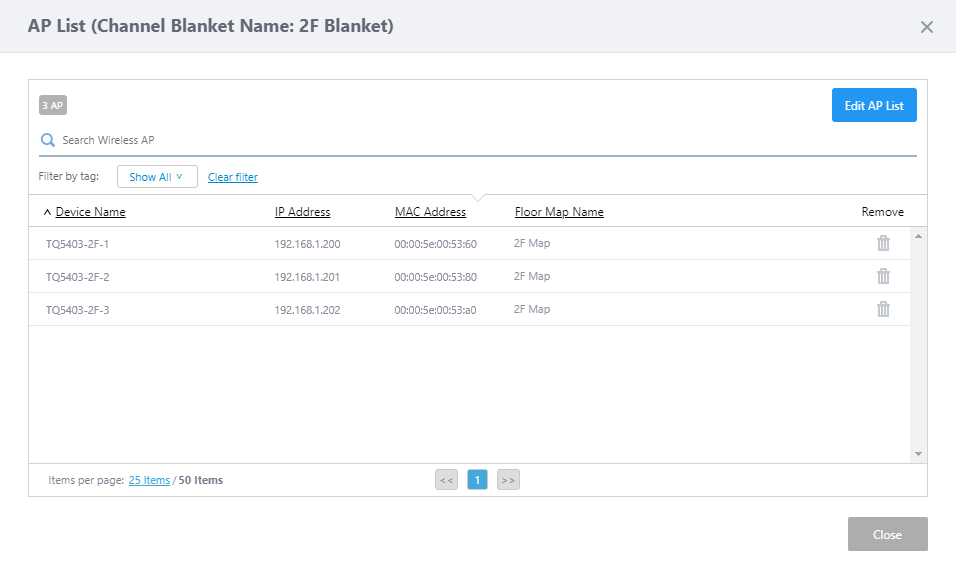Go to next page using >> button
Viewport: 956px width, 569px height.
[508, 480]
